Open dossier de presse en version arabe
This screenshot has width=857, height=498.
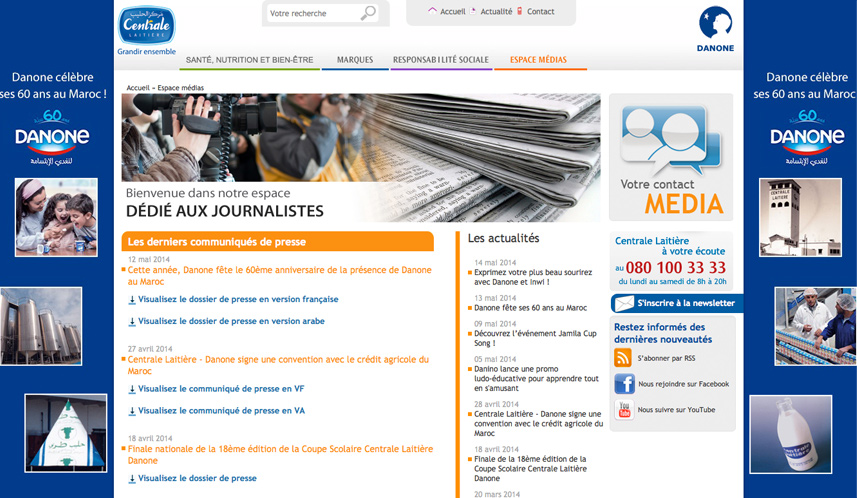pyautogui.click(x=231, y=321)
